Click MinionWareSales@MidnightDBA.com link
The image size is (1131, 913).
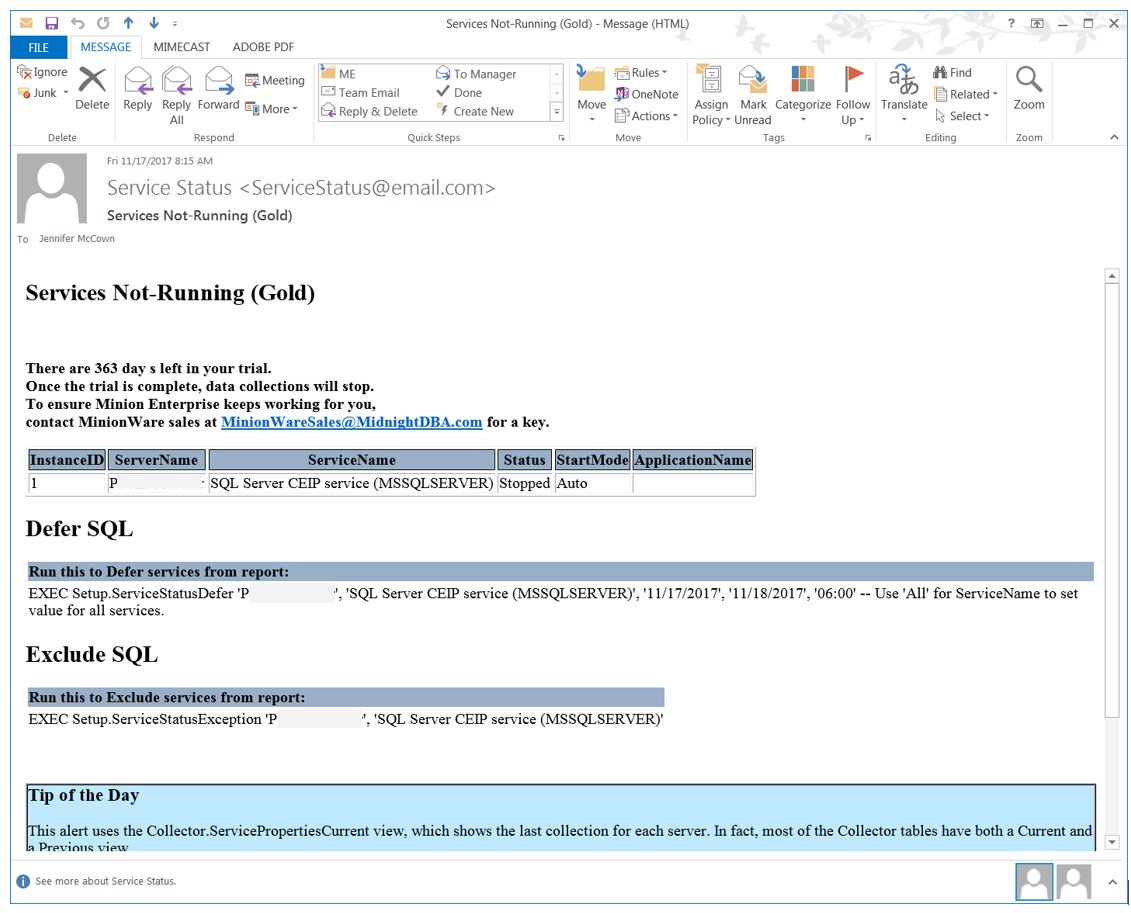[x=351, y=422]
